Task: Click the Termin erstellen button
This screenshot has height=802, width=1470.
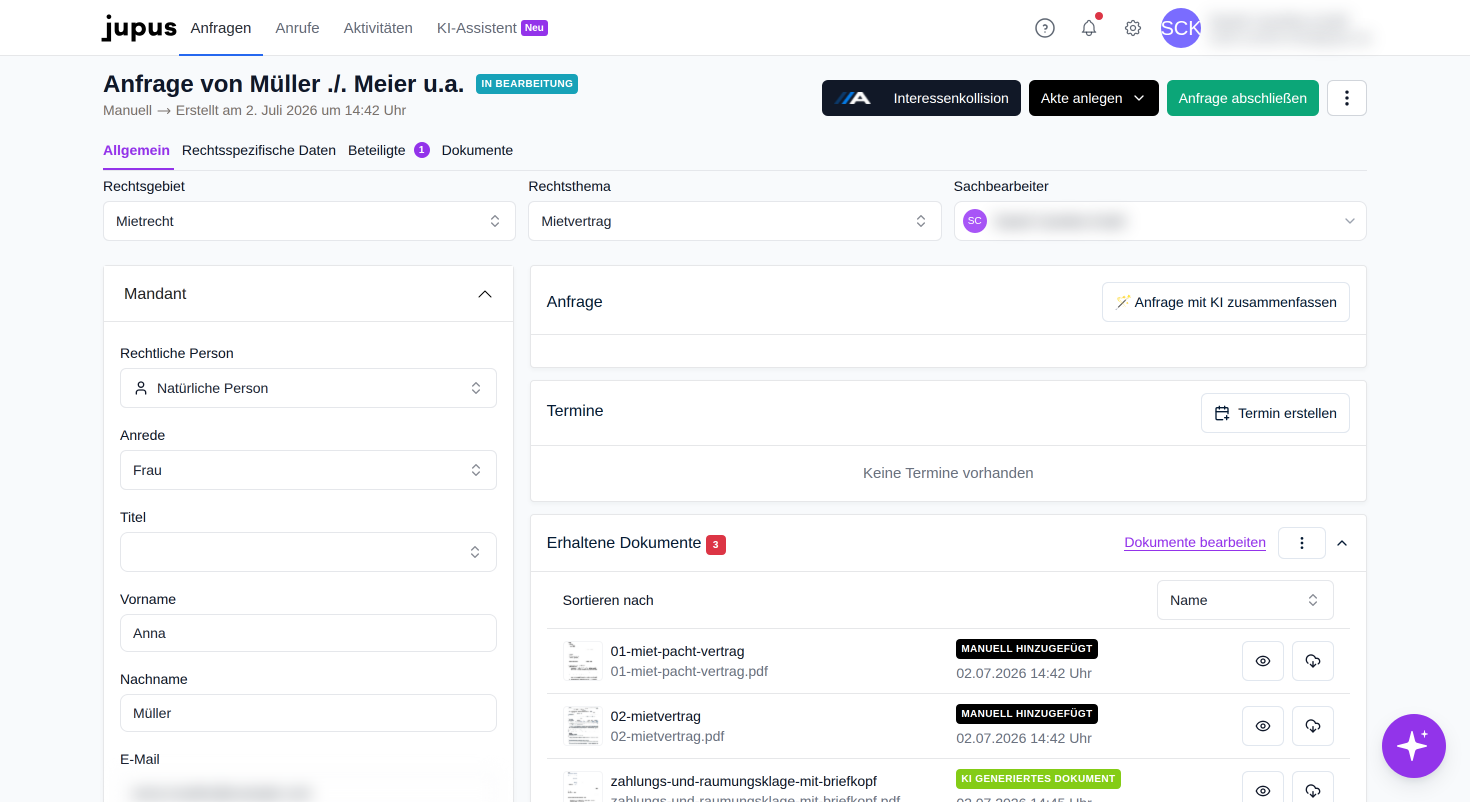Action: coord(1275,413)
